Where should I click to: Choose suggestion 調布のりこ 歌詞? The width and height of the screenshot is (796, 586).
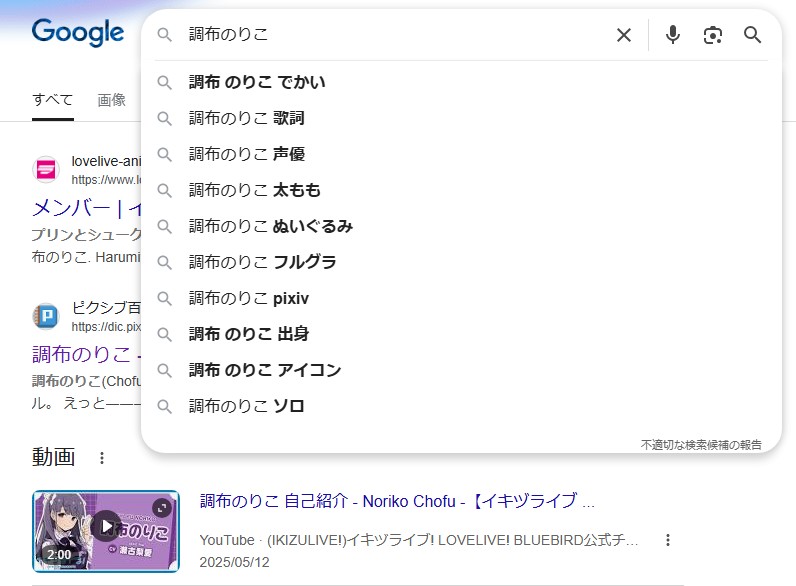click(246, 118)
